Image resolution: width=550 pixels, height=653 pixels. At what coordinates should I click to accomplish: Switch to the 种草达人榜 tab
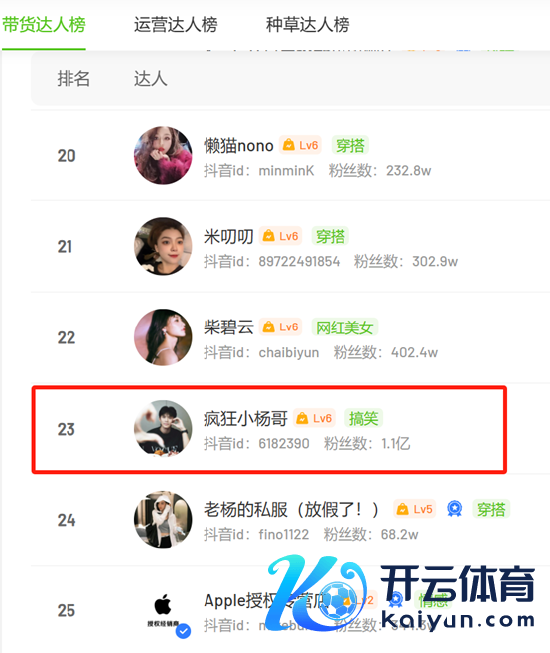pyautogui.click(x=308, y=25)
